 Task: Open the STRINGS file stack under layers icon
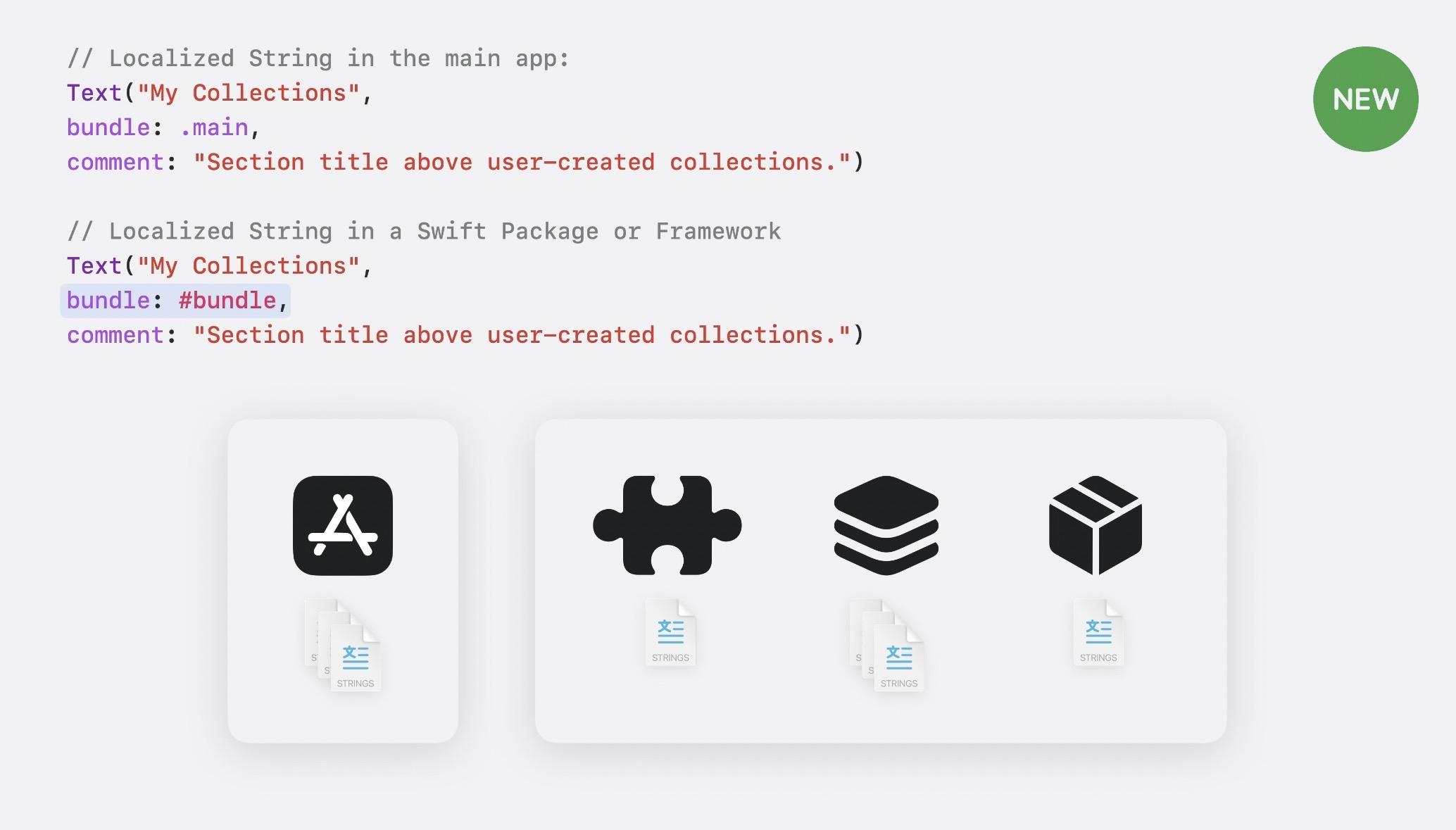(x=887, y=646)
